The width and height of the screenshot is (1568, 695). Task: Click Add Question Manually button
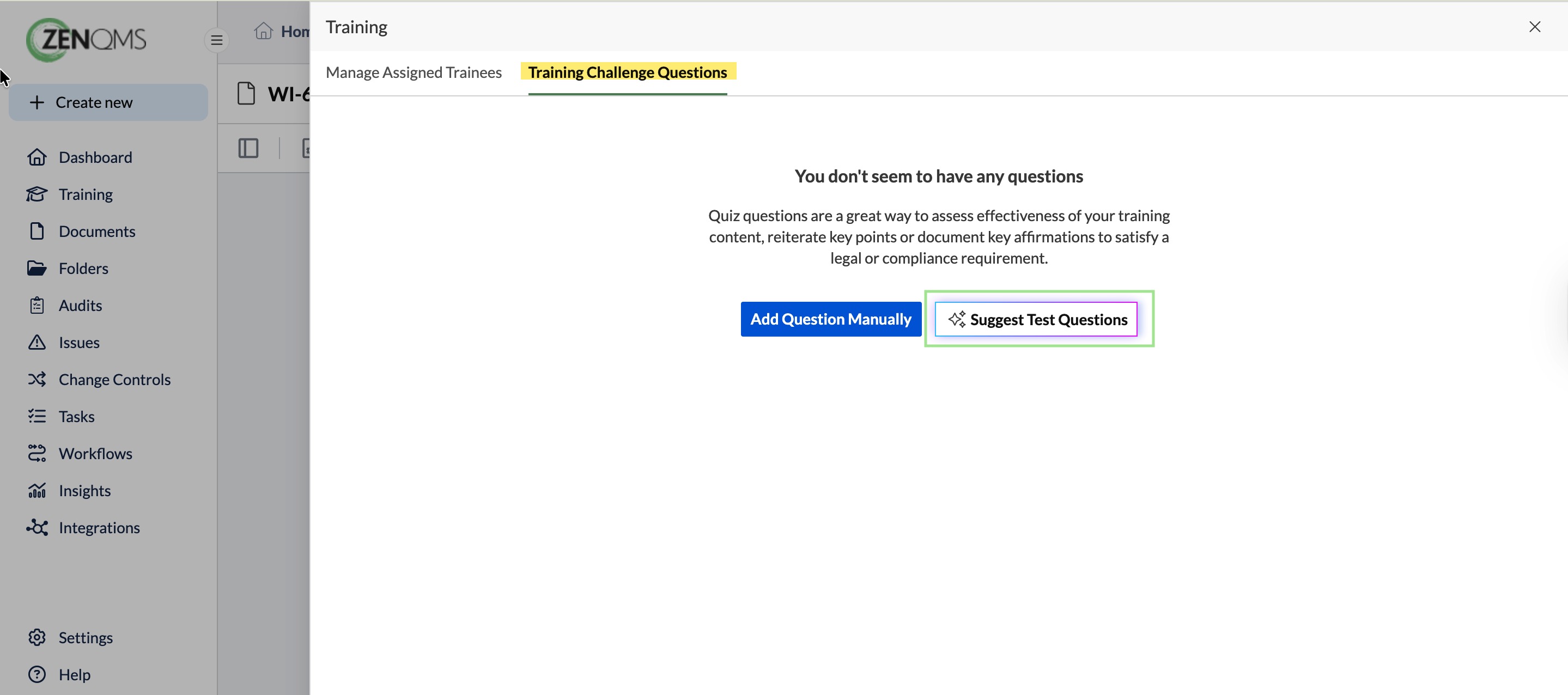coord(831,320)
